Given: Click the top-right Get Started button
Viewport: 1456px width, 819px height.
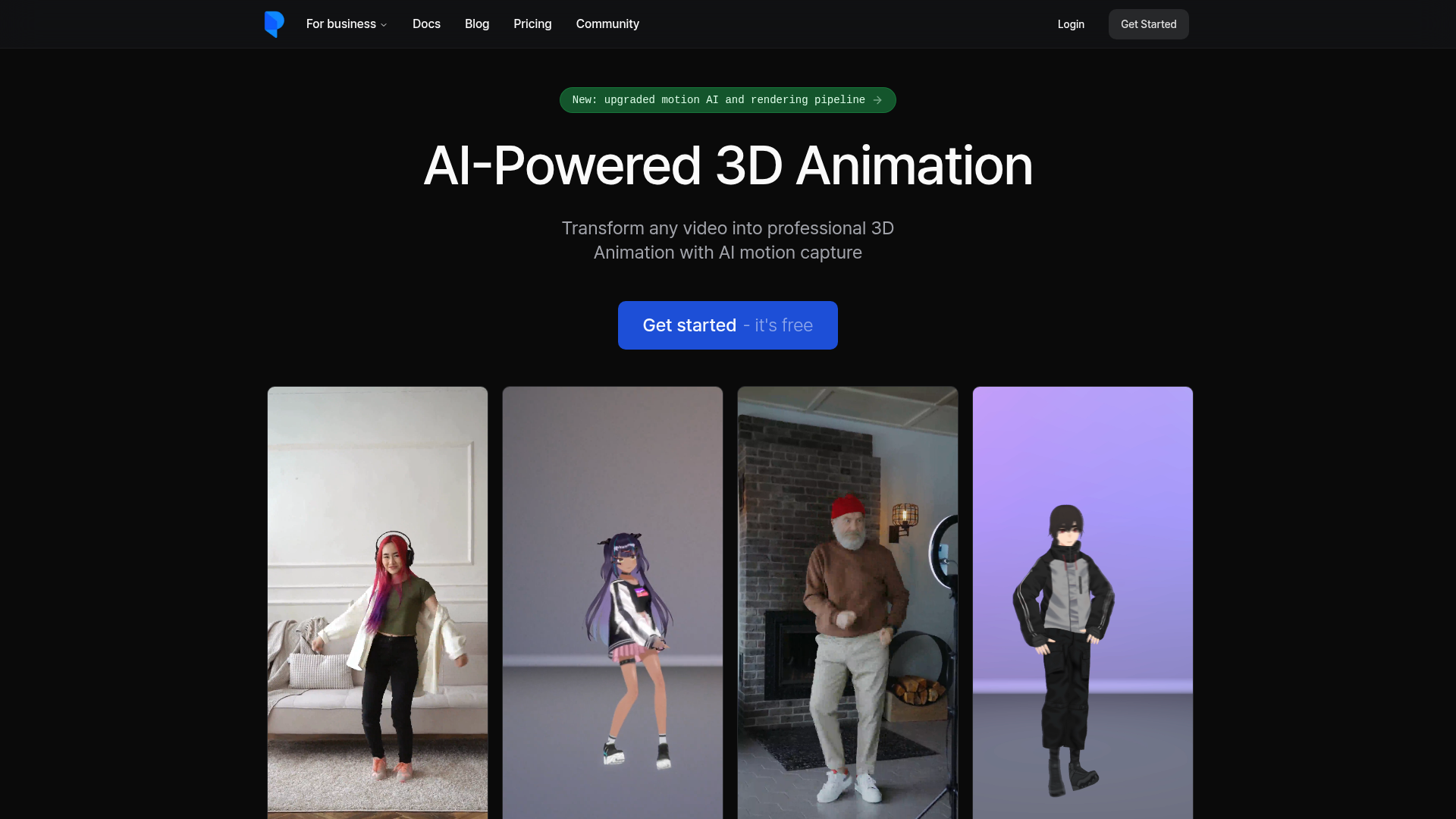Looking at the screenshot, I should tap(1148, 24).
